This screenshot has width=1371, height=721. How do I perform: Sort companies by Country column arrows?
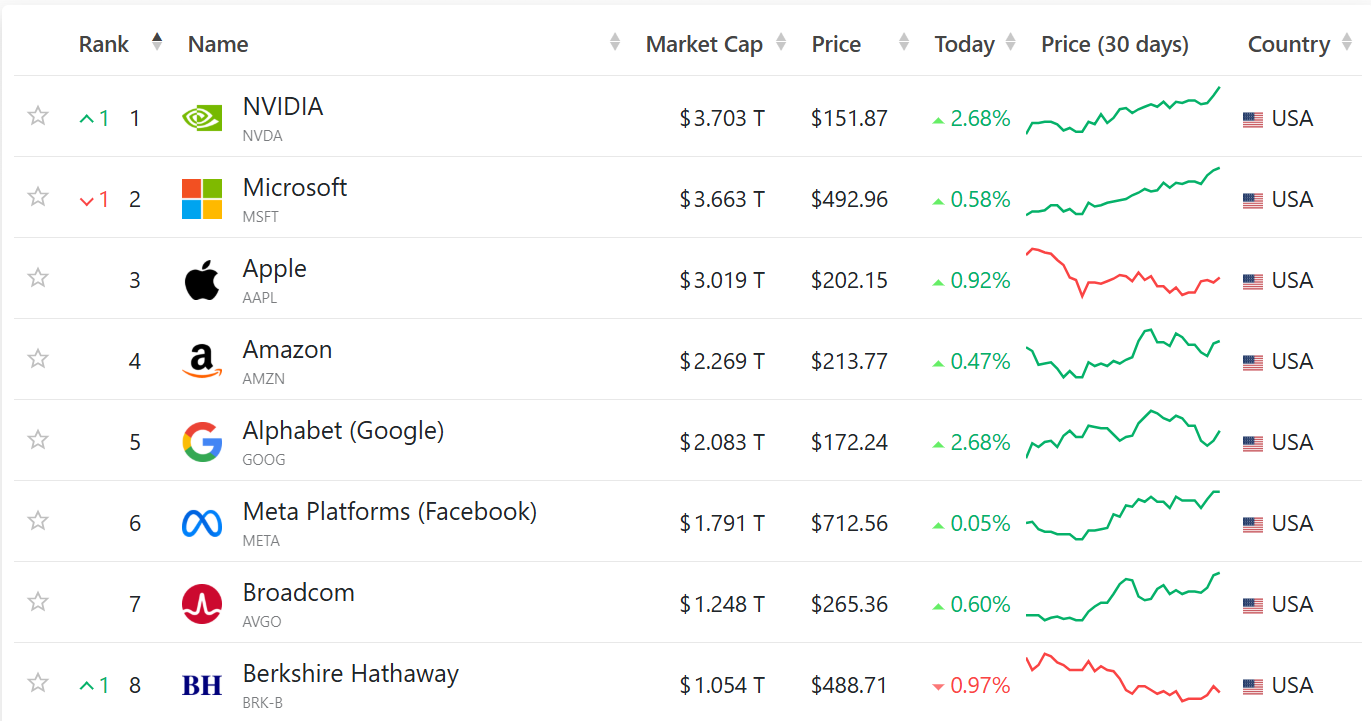(1346, 44)
